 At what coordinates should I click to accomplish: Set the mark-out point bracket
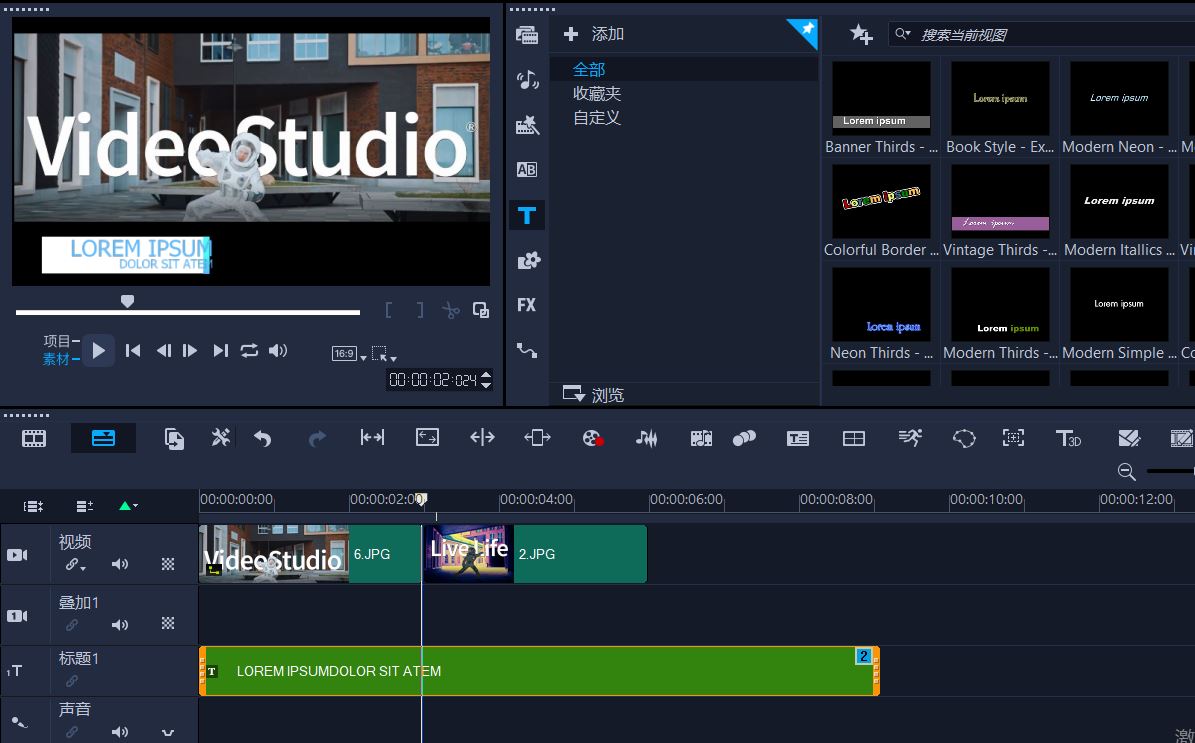pyautogui.click(x=420, y=310)
